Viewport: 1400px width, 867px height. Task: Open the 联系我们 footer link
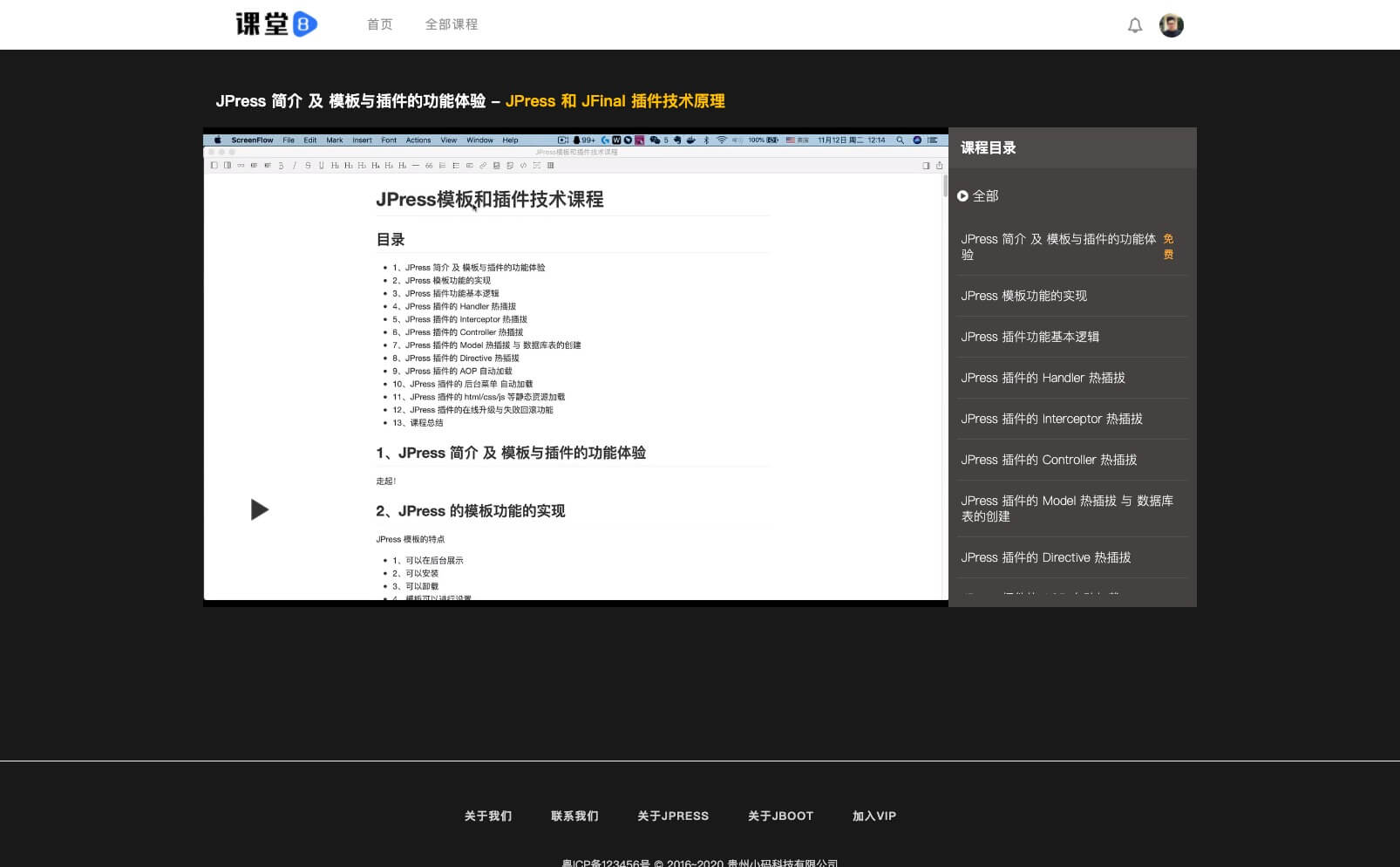pyautogui.click(x=574, y=816)
